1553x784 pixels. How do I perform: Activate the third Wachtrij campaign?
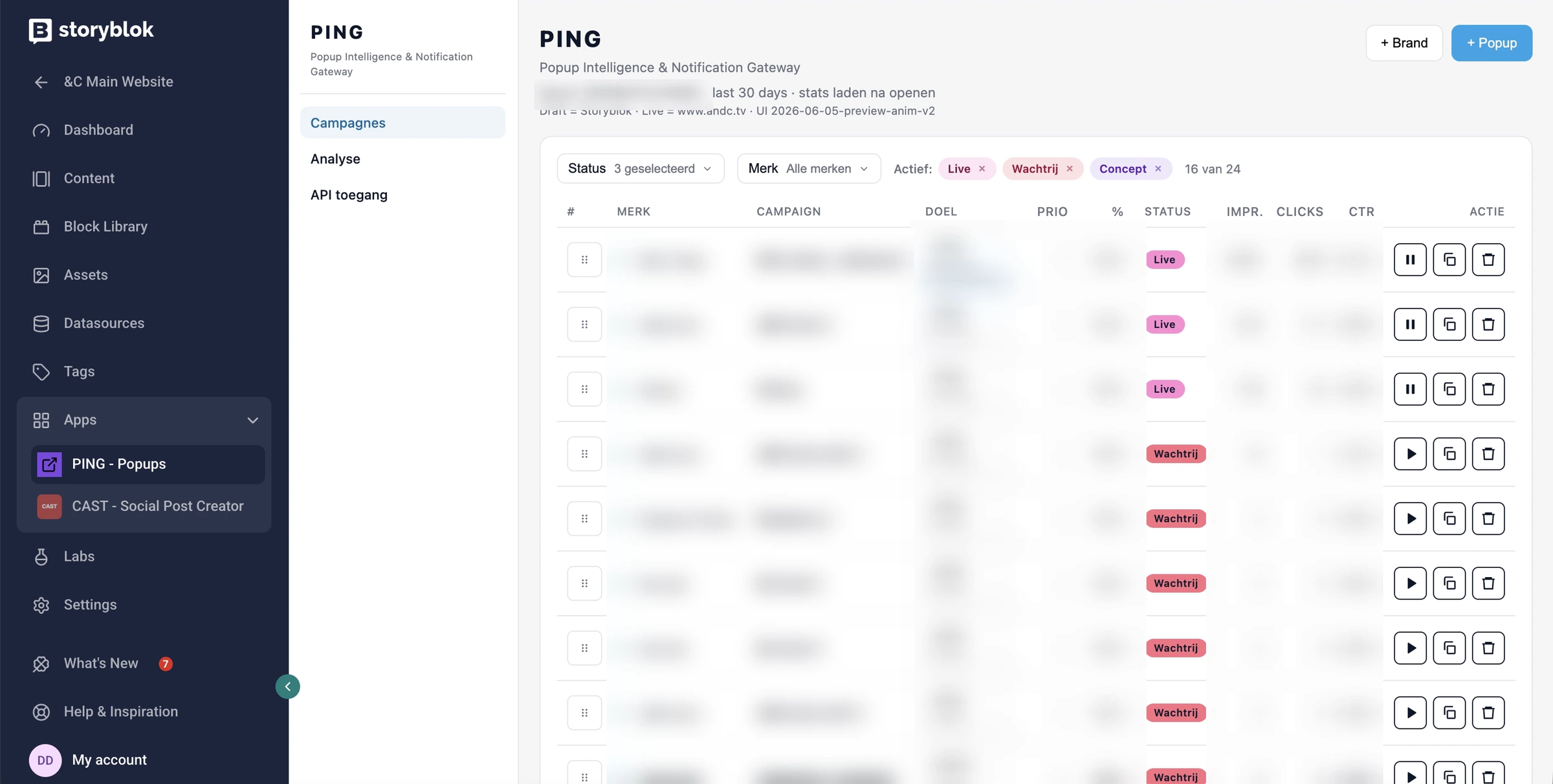tap(1410, 583)
